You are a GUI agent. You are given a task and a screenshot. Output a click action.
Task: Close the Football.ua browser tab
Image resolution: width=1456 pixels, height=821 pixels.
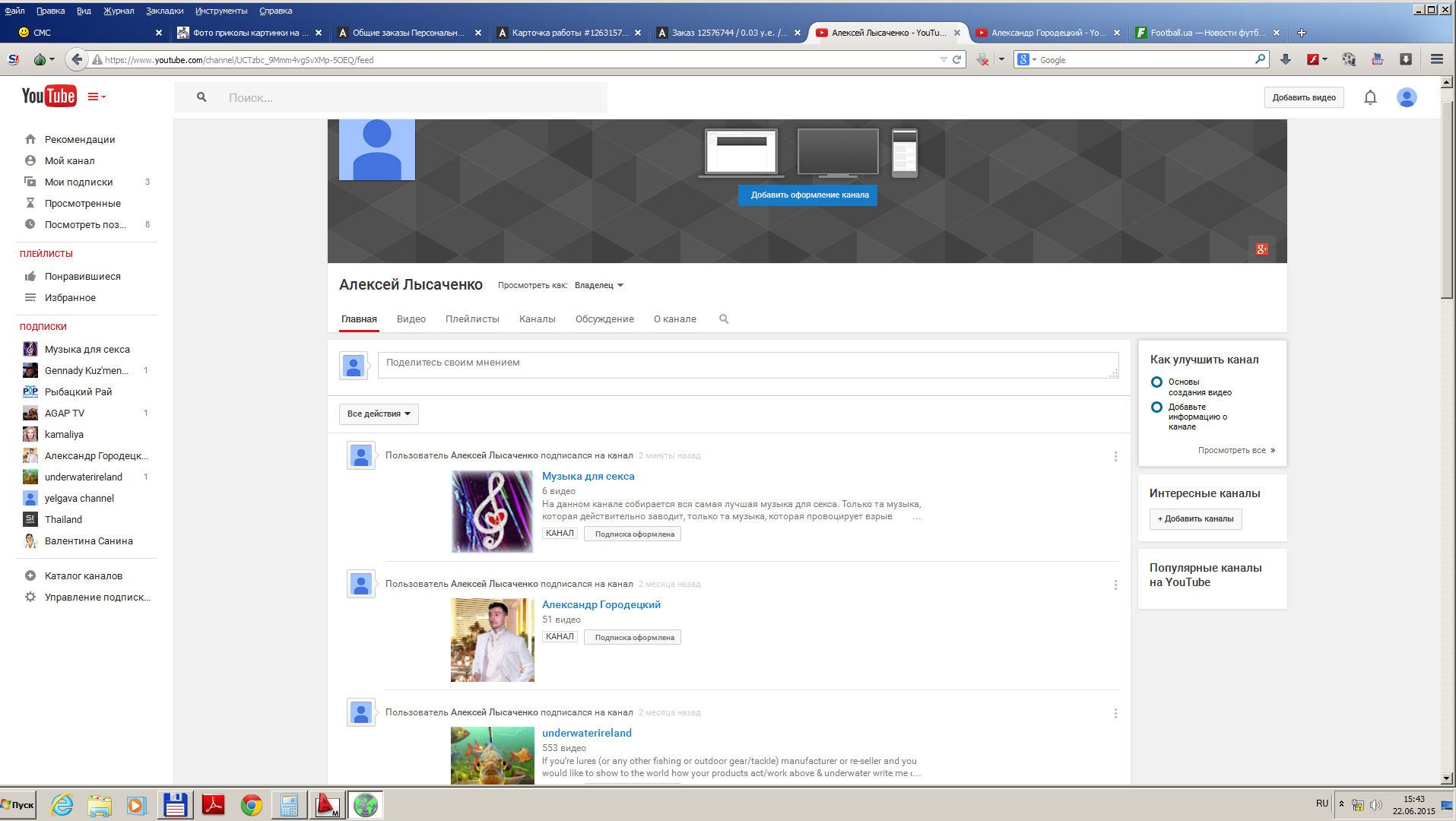click(x=1277, y=33)
